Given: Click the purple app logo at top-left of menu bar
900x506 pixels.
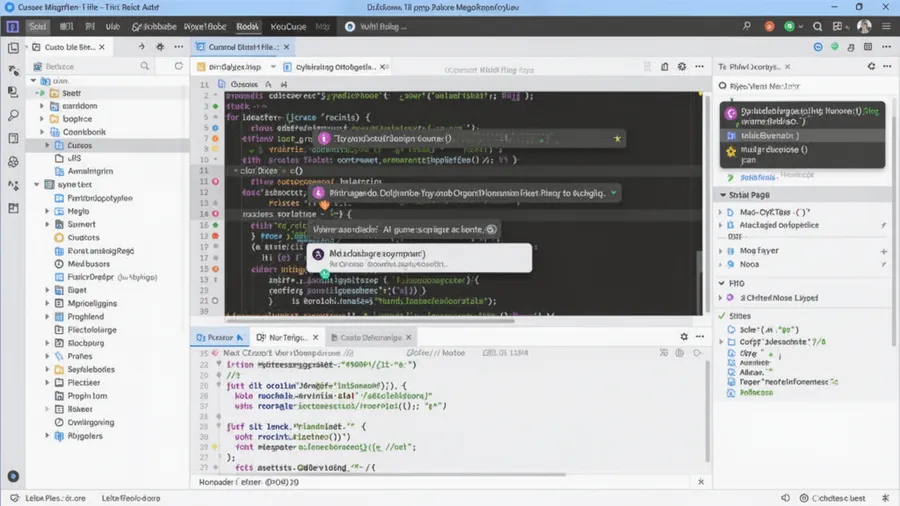Looking at the screenshot, I should [13, 26].
